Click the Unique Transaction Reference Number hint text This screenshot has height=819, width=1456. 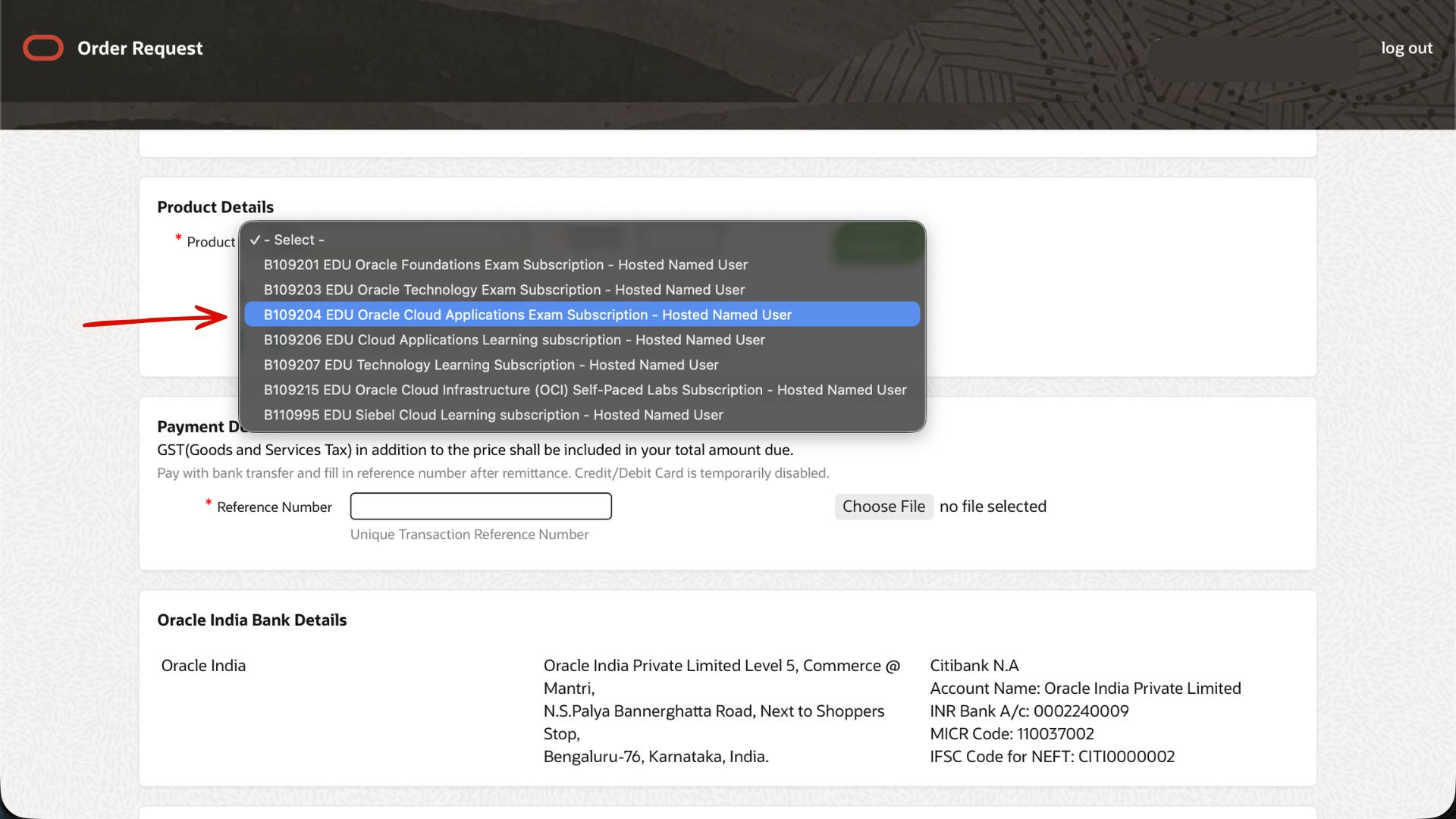pyautogui.click(x=469, y=534)
